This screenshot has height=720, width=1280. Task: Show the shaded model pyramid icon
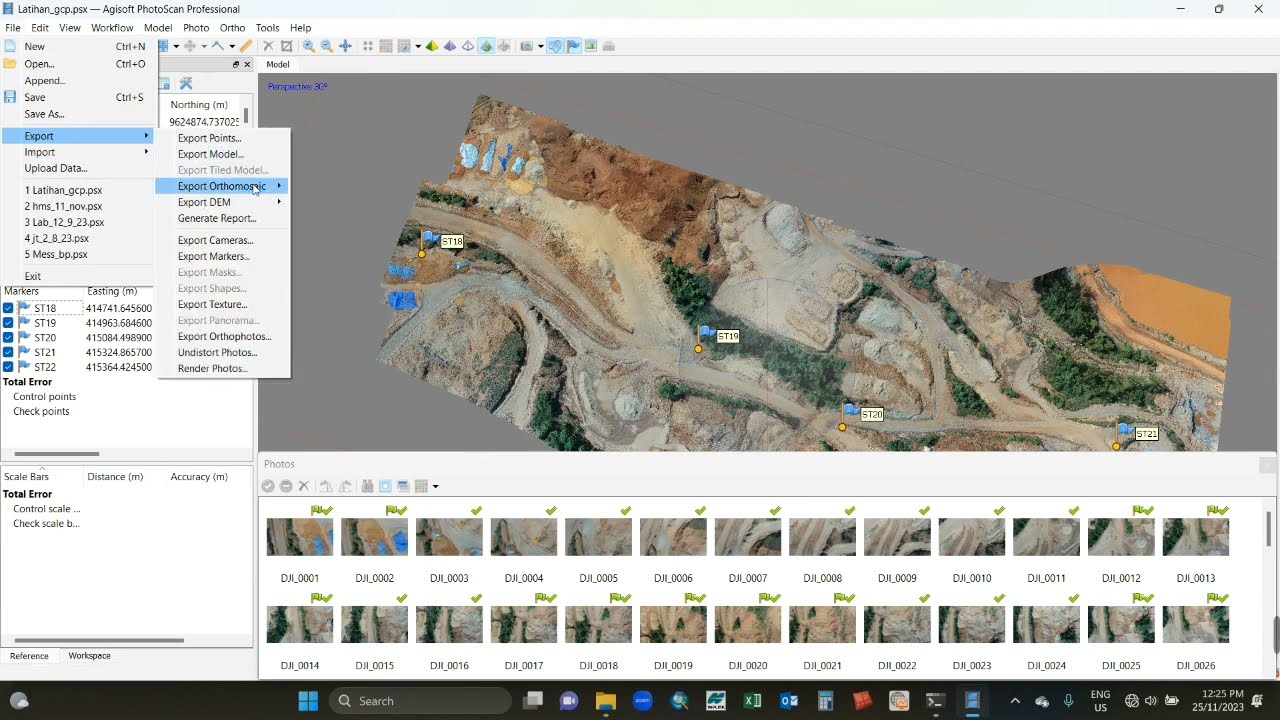point(432,46)
